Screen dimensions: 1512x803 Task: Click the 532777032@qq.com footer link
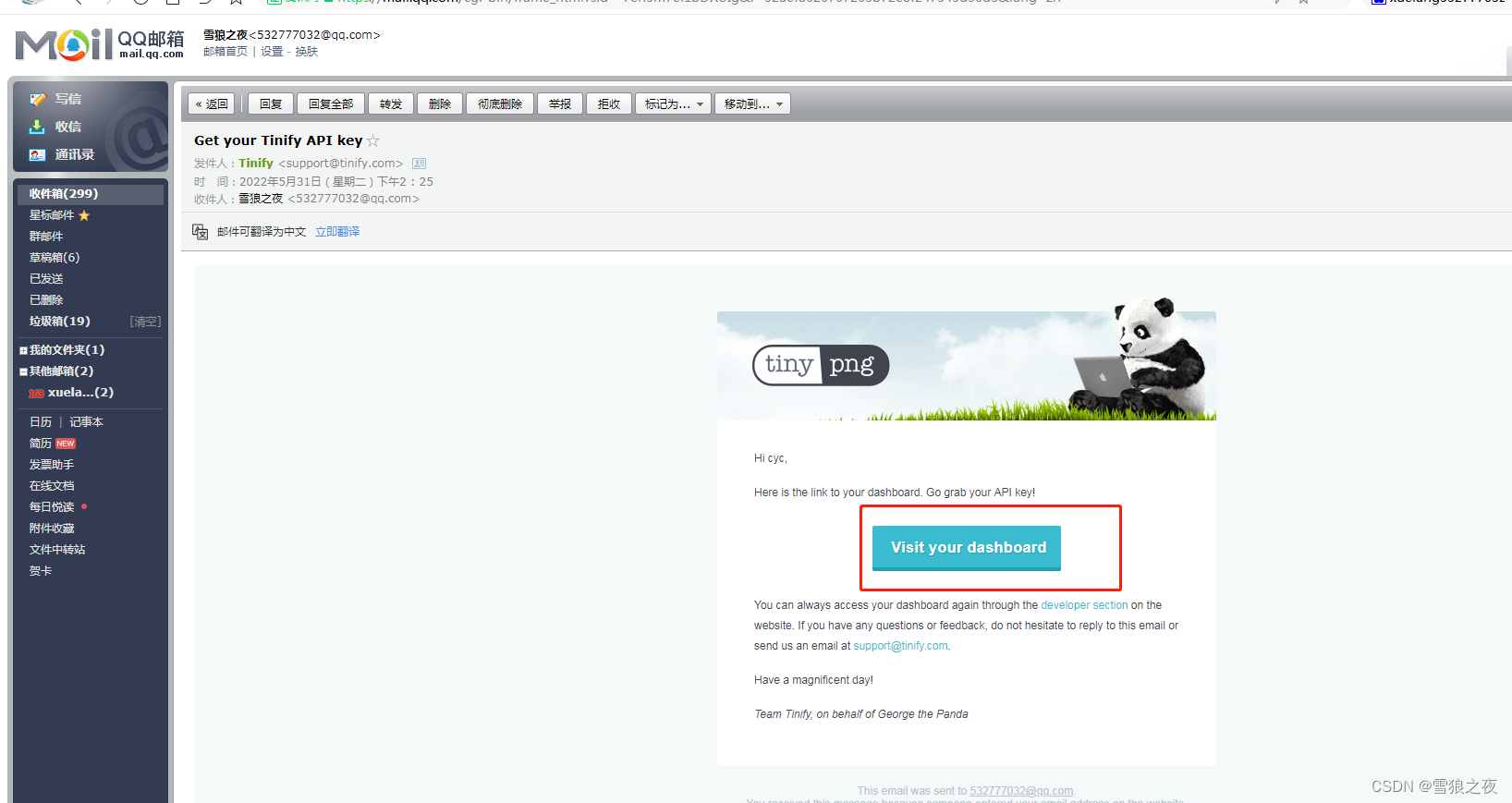1021,791
